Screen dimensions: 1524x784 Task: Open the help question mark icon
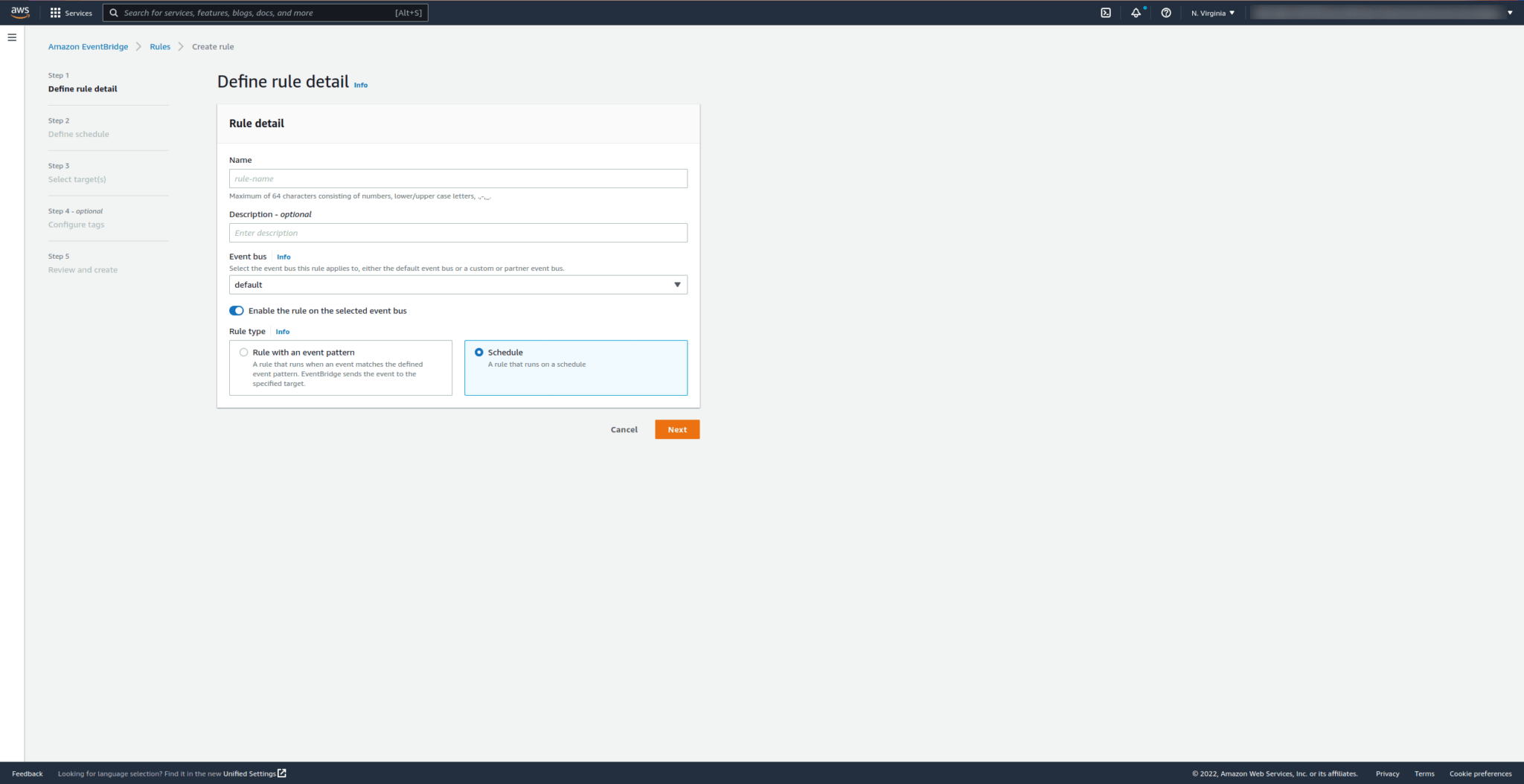(x=1165, y=13)
